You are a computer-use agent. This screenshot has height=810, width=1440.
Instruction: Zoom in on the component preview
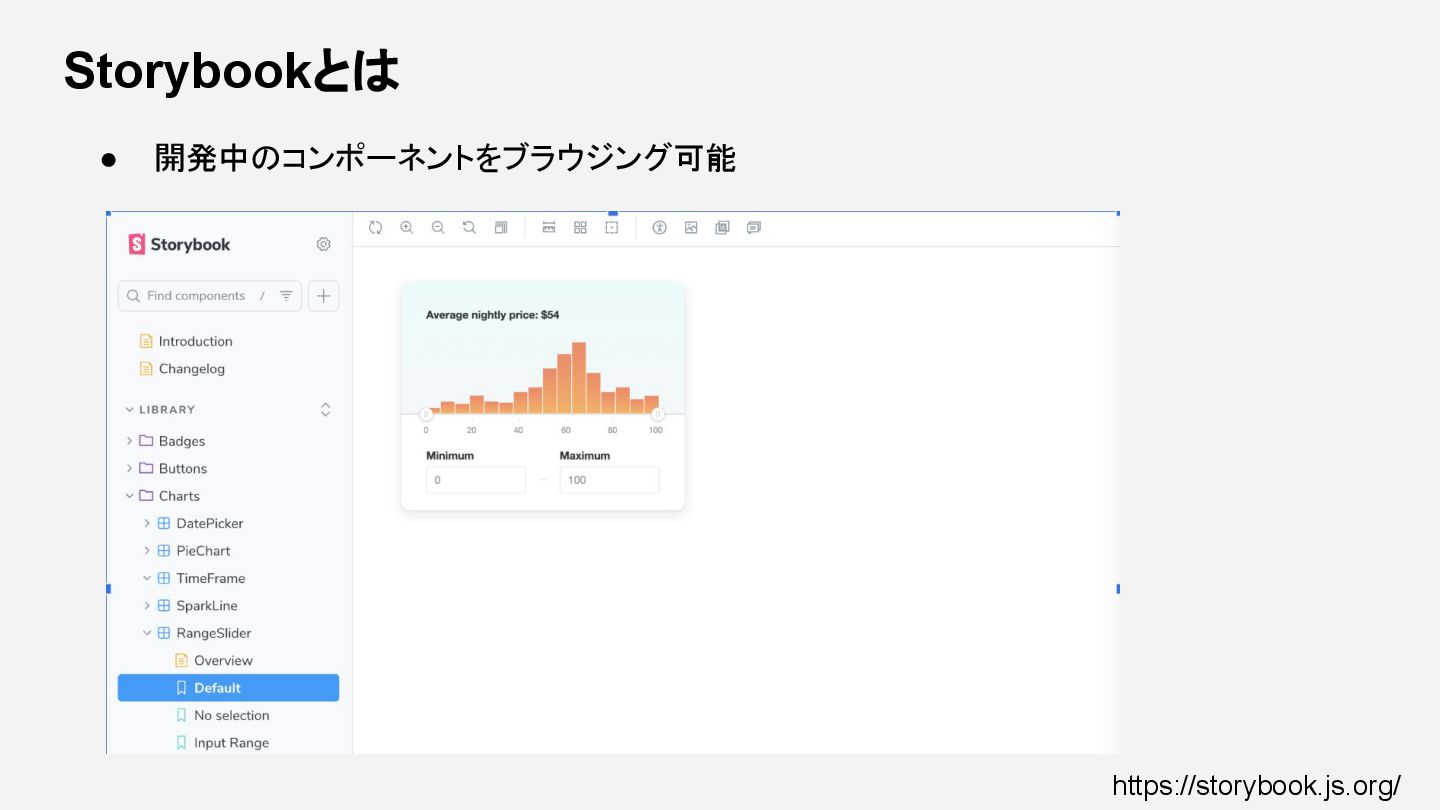click(x=407, y=227)
